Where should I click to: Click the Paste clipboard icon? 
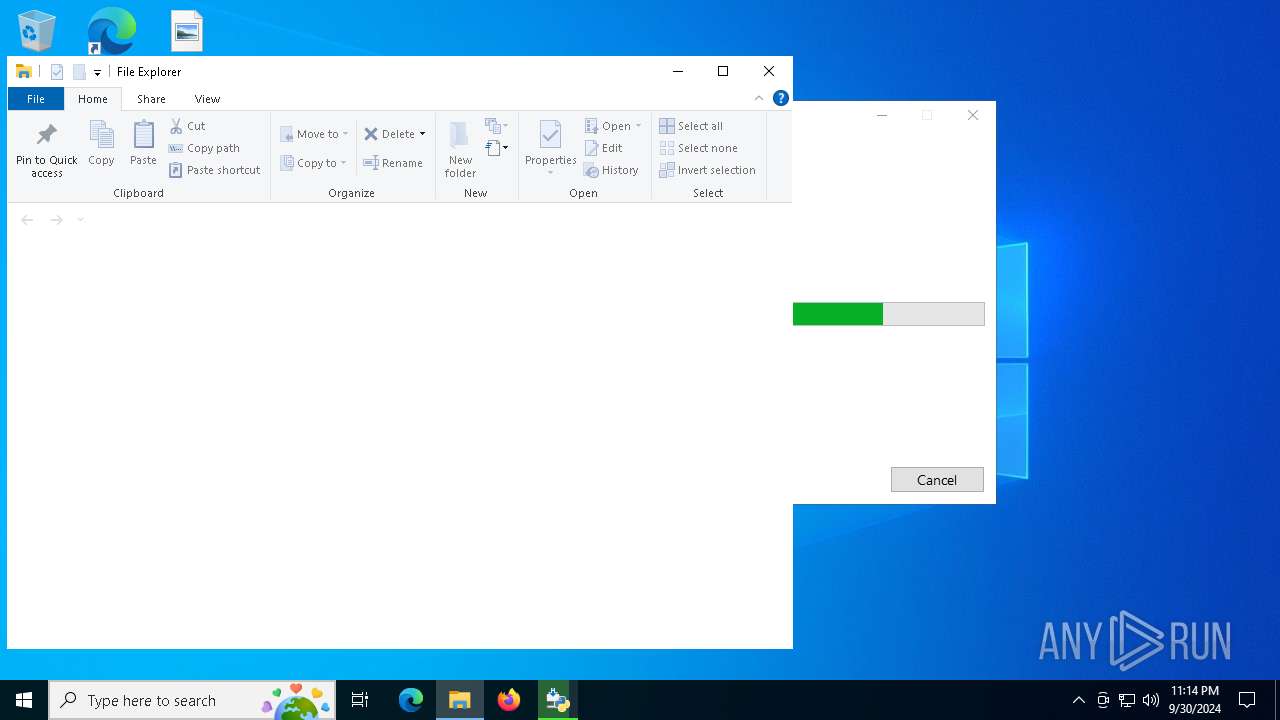tap(143, 143)
